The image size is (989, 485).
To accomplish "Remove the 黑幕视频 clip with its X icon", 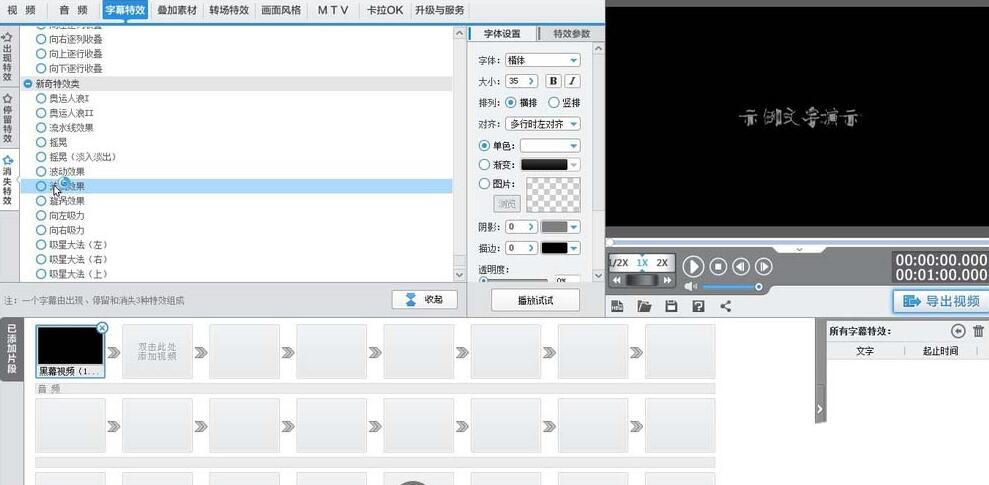I will 102,327.
